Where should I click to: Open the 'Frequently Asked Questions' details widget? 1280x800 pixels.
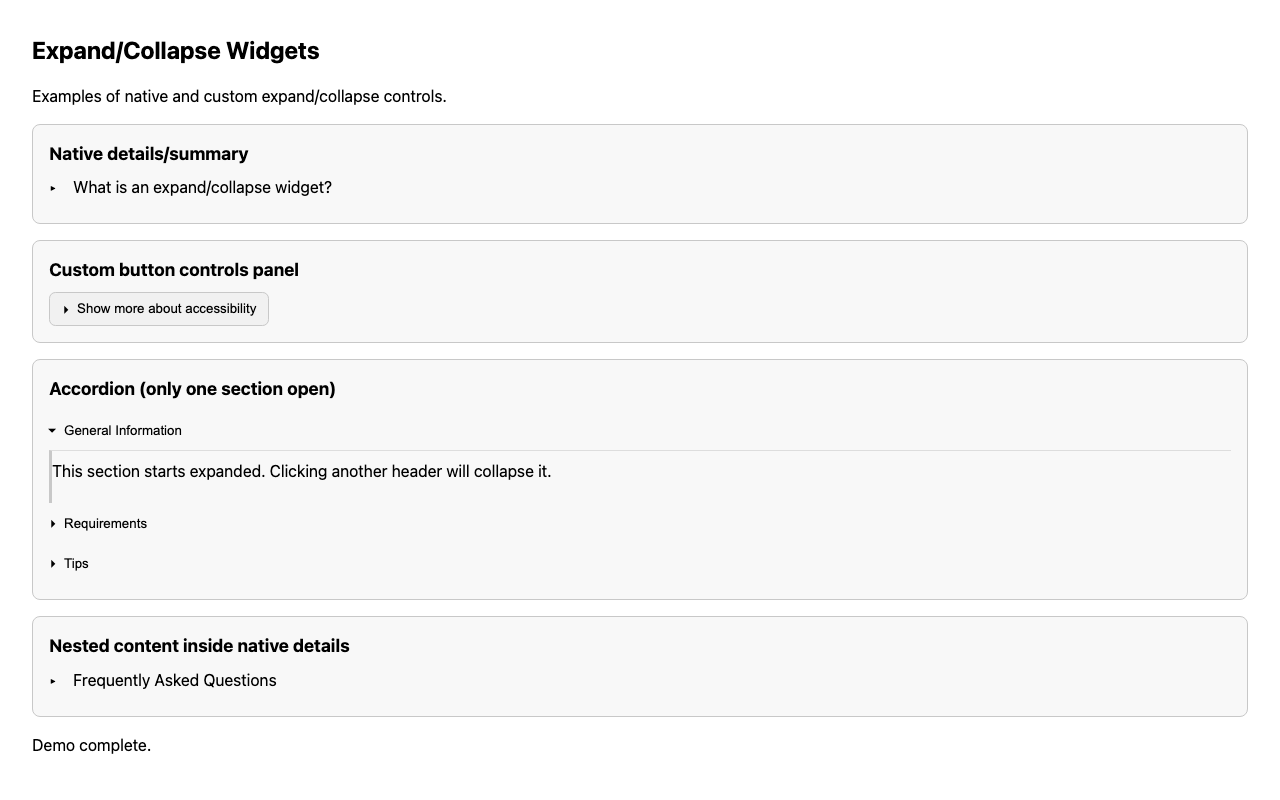173,678
